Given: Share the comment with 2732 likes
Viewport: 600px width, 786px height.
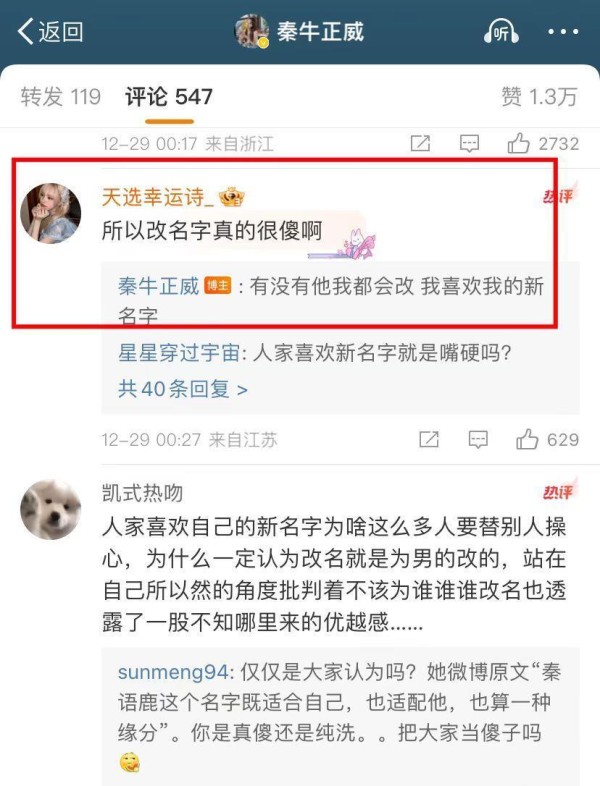Looking at the screenshot, I should coord(420,143).
